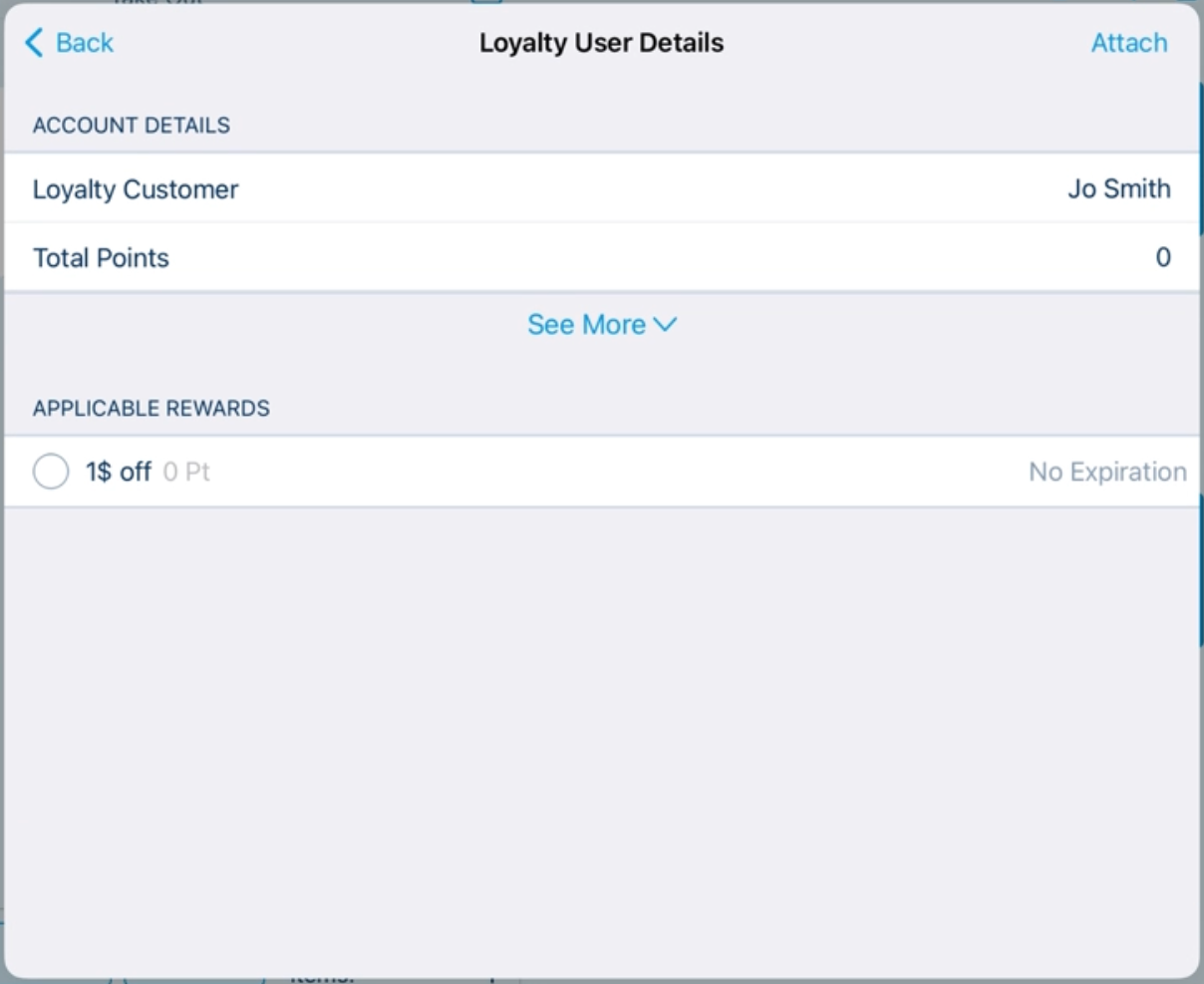This screenshot has height=984, width=1204.
Task: Click the 0 Pt reward cost text
Action: pos(186,472)
